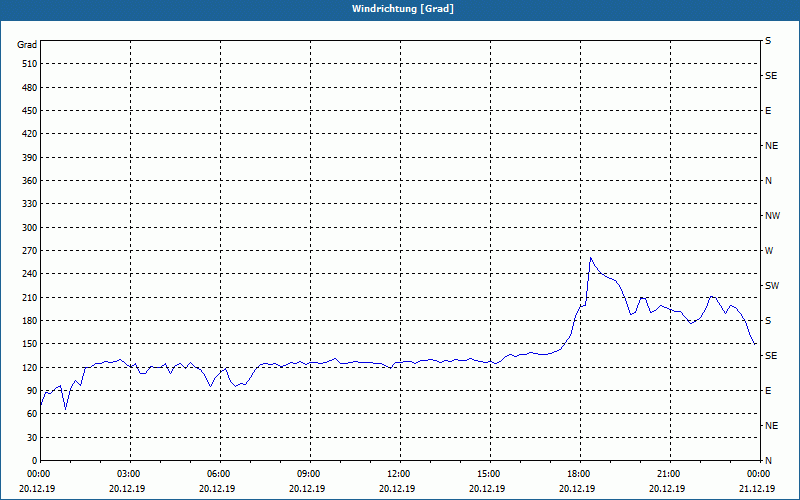Click the "E" compass label level with 450
Screen dimensions: 800x500
768,111
